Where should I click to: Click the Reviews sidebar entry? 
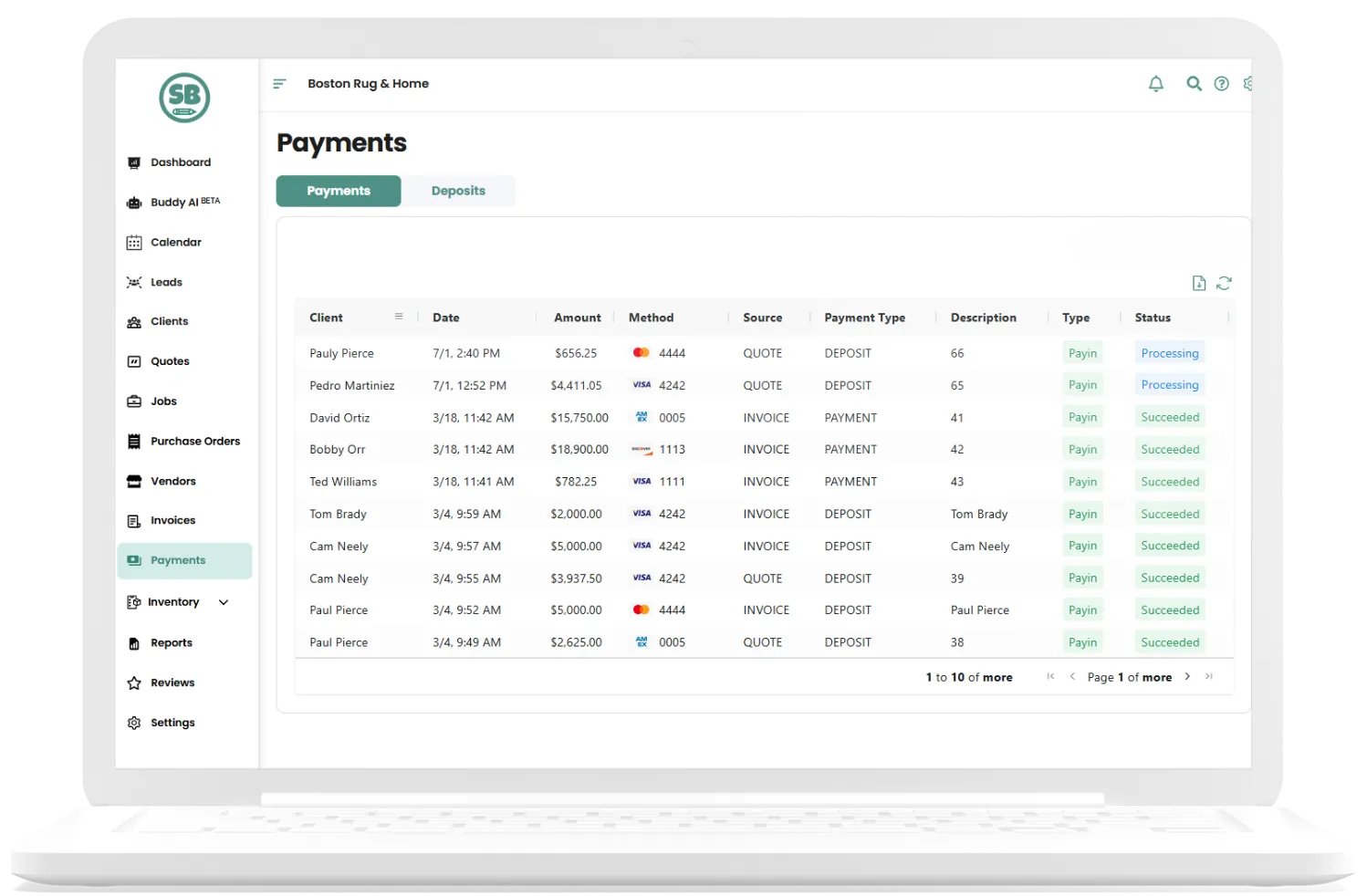(x=172, y=682)
